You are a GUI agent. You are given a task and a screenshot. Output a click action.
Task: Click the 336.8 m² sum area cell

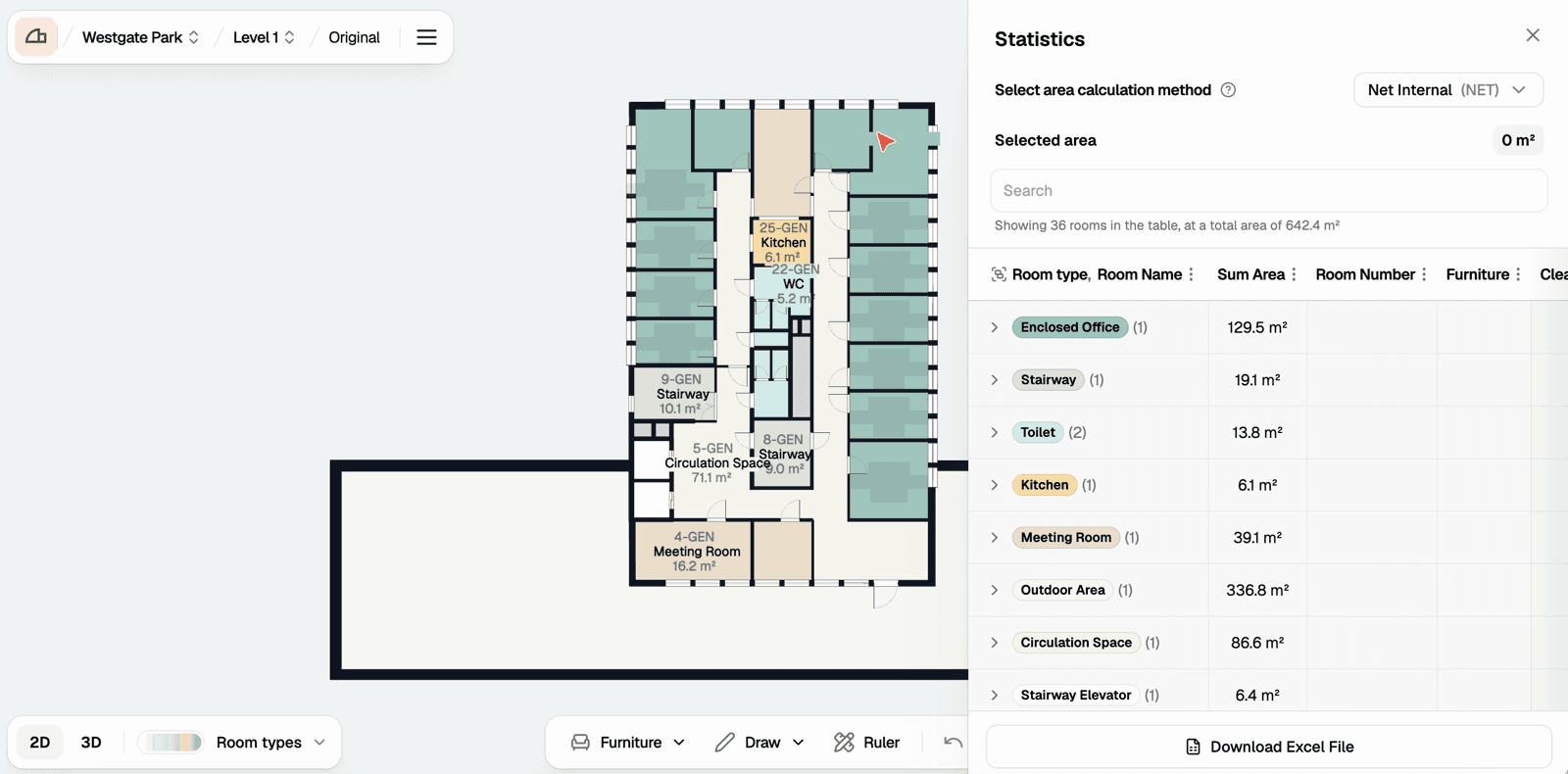coord(1257,590)
